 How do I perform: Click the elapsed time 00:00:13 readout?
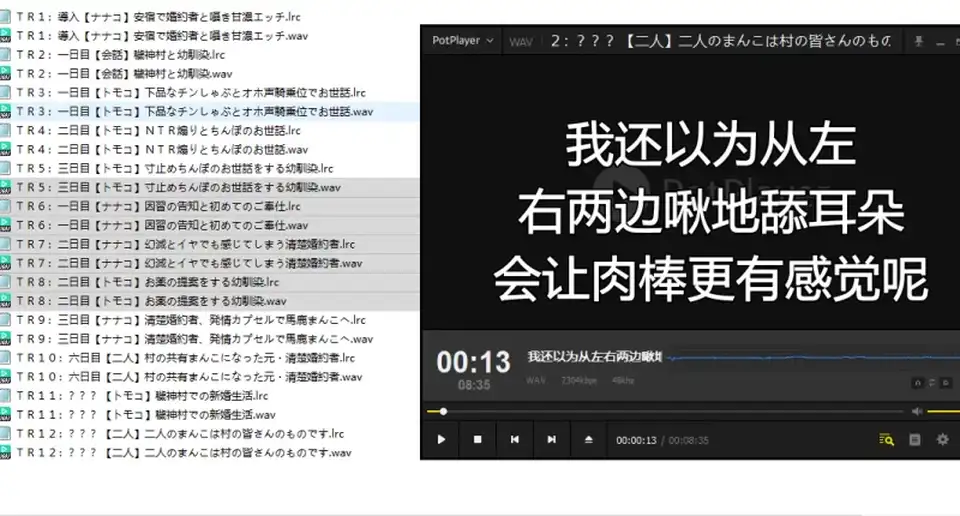[636, 440]
